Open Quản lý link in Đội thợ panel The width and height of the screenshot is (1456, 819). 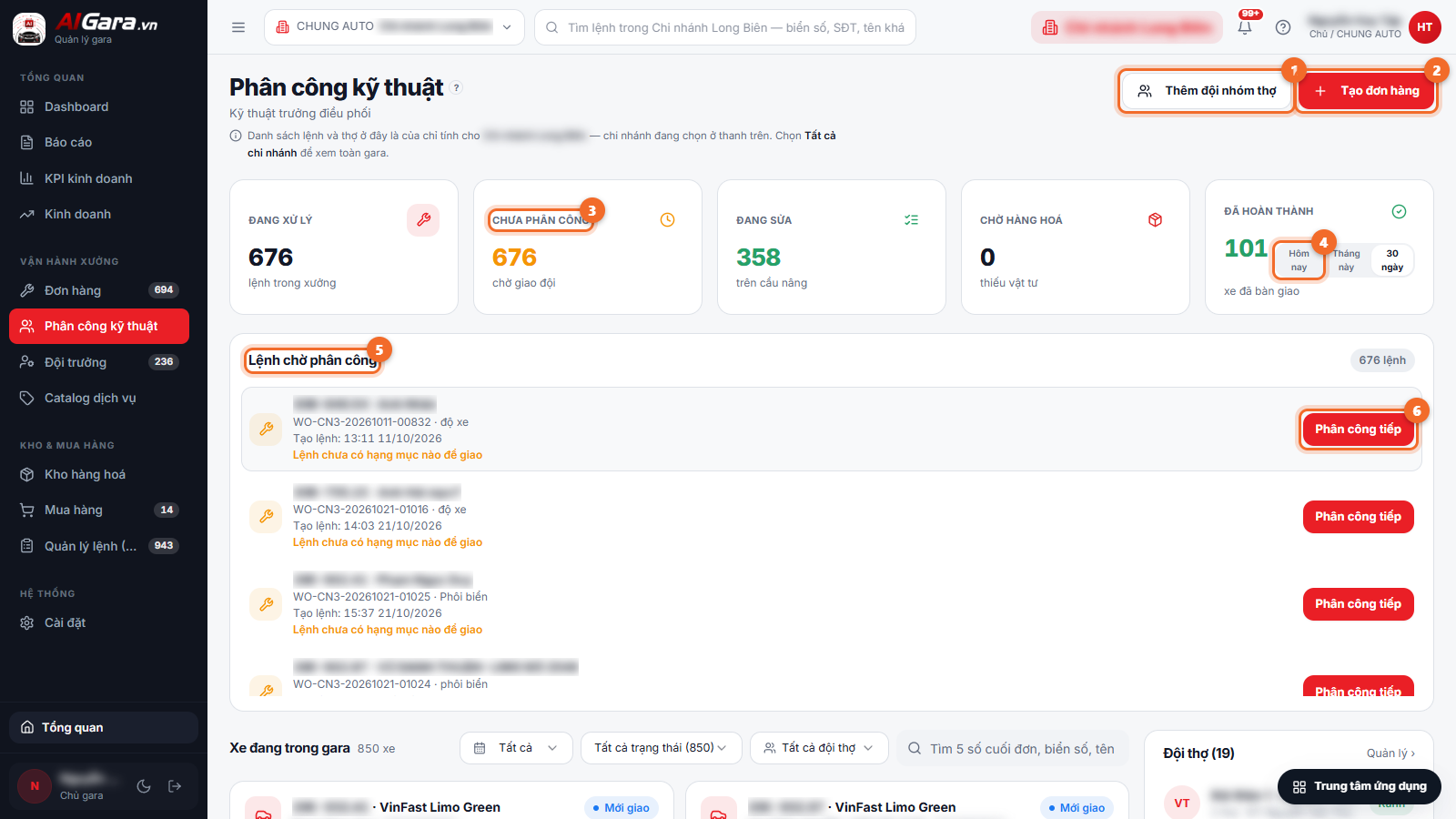(x=1390, y=753)
